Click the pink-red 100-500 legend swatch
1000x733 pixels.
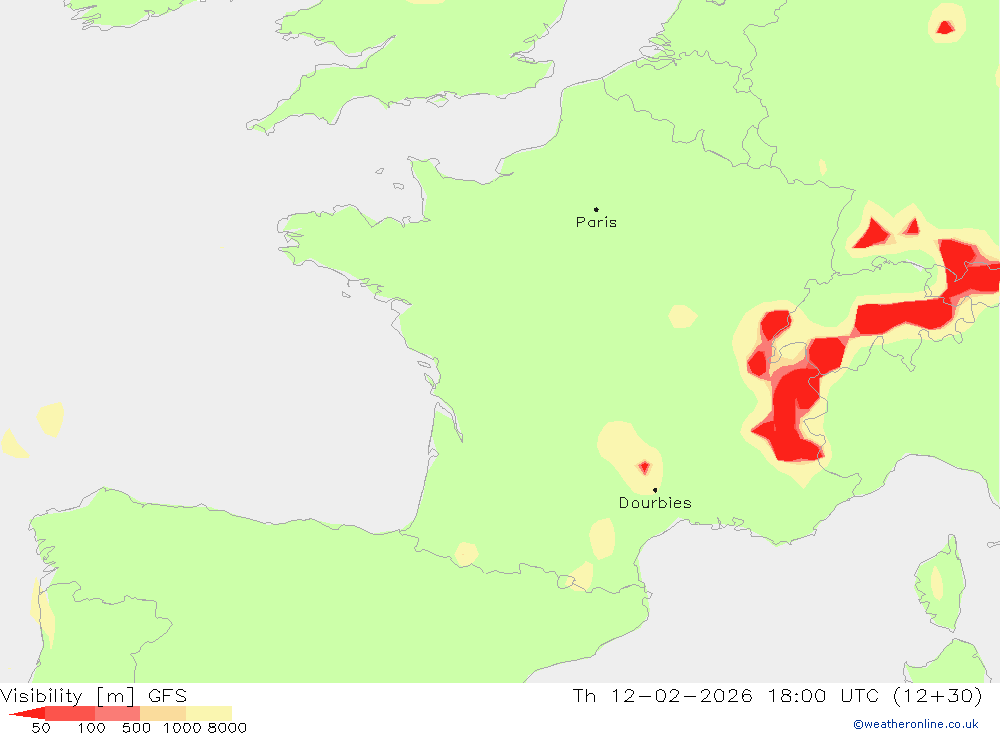(117, 713)
